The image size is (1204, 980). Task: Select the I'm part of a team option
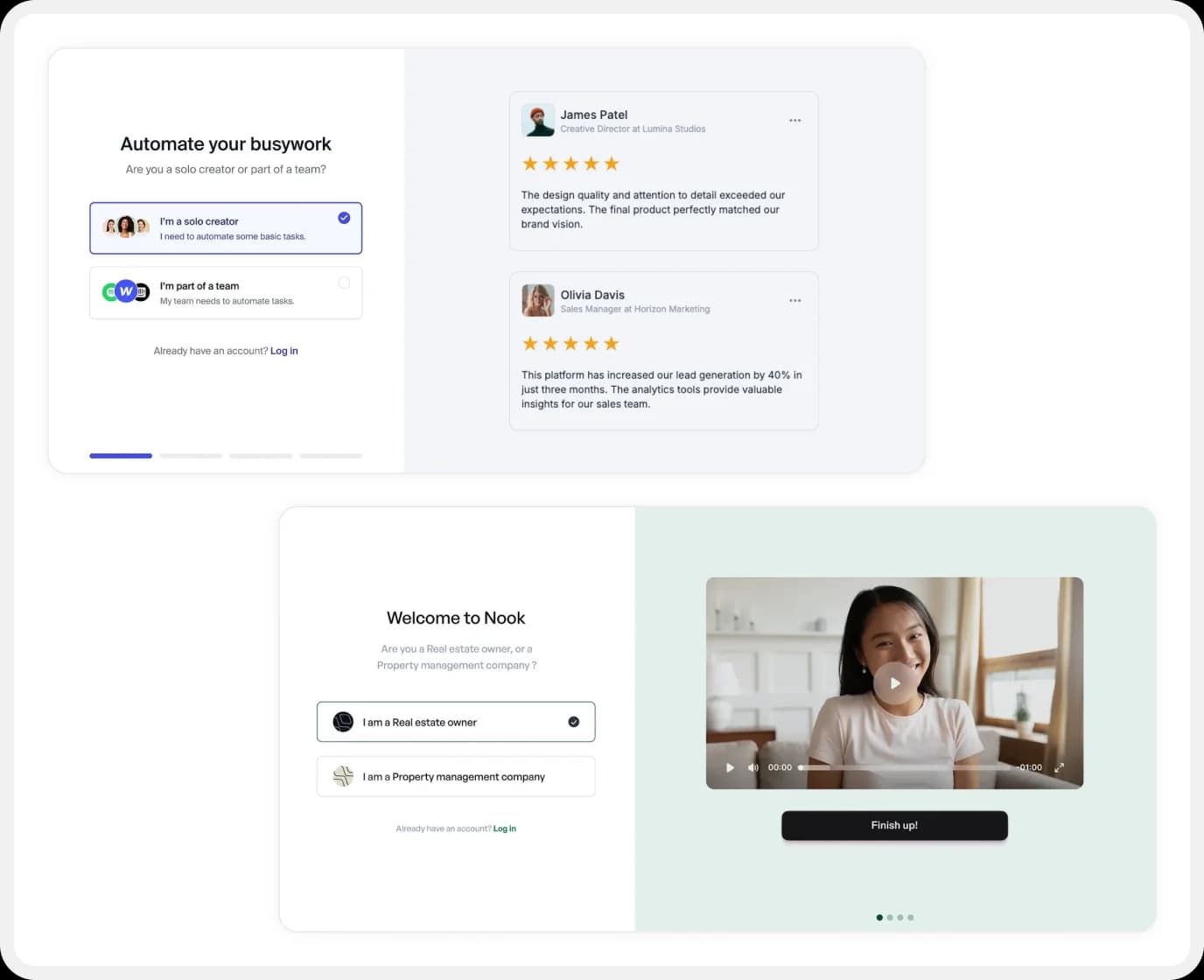tap(226, 292)
